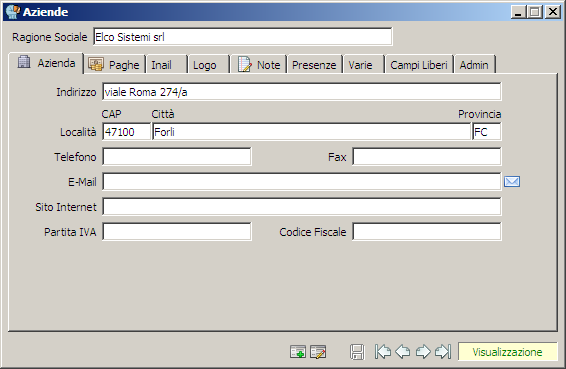Click the Partita IVA input field
The image size is (566, 369).
coord(177,232)
